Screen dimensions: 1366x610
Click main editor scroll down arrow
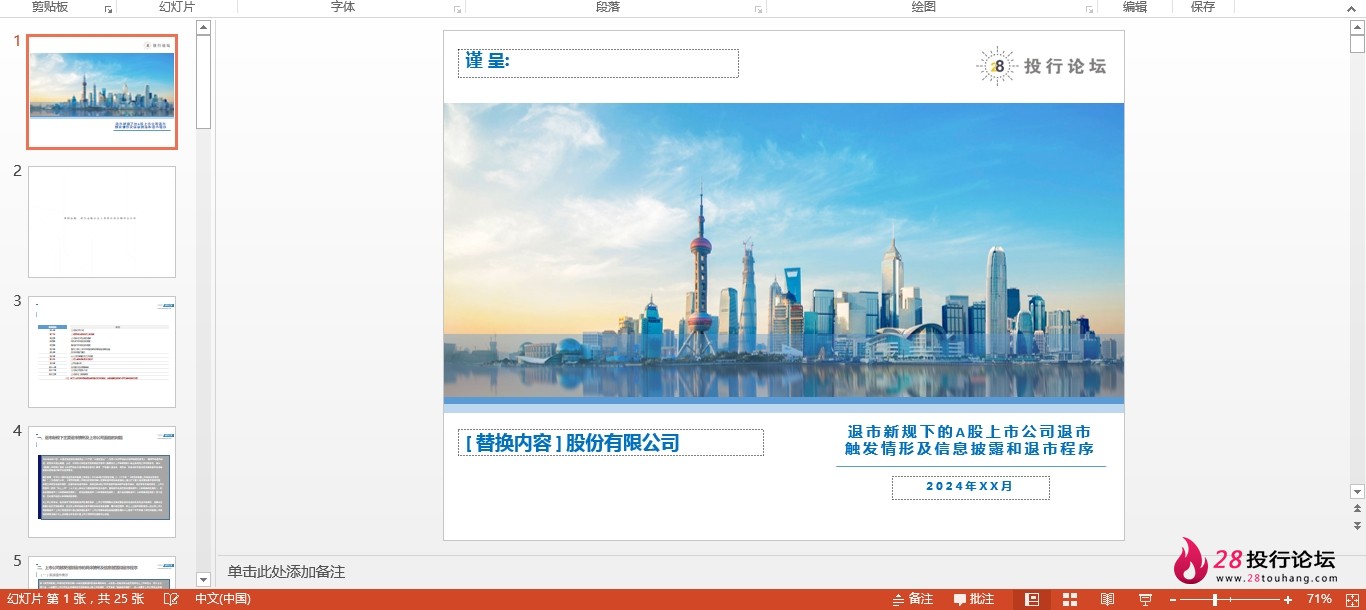click(1357, 491)
